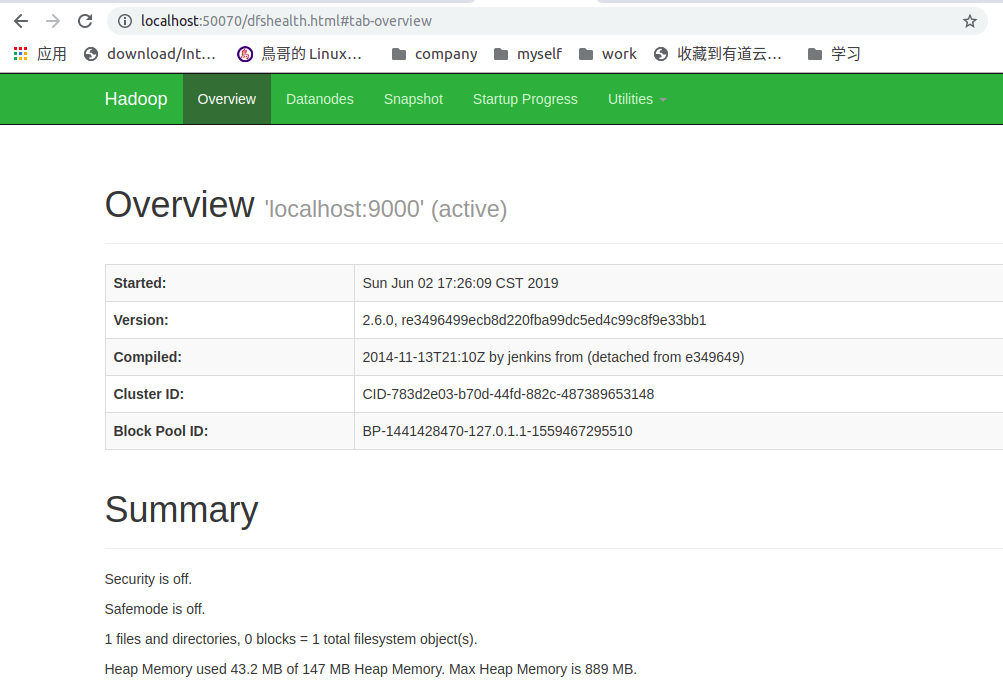The width and height of the screenshot is (1003, 690).
Task: Switch to the Snapshot tab
Action: tap(413, 99)
